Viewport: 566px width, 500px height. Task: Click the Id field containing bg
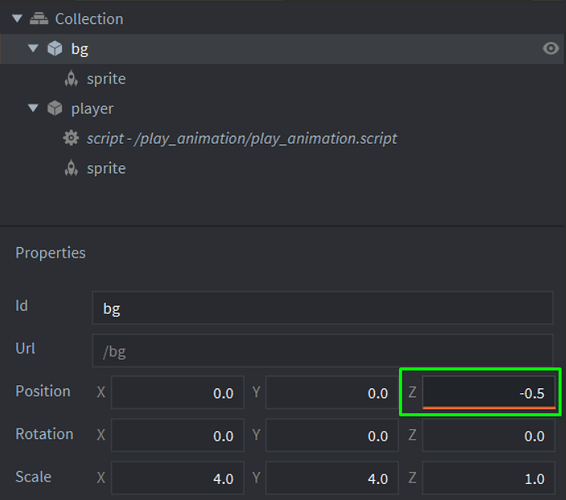323,308
